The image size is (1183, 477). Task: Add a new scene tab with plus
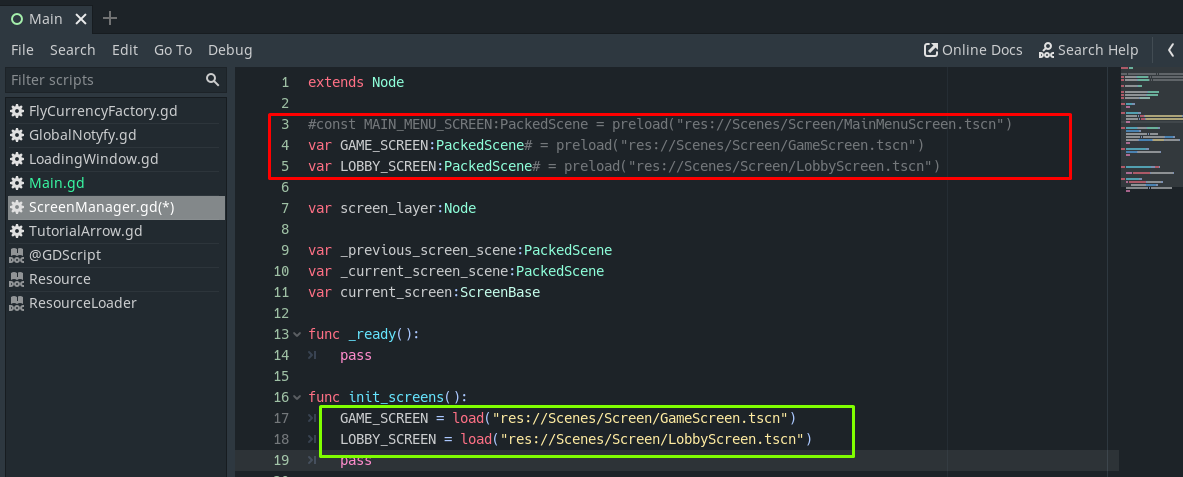click(x=110, y=18)
